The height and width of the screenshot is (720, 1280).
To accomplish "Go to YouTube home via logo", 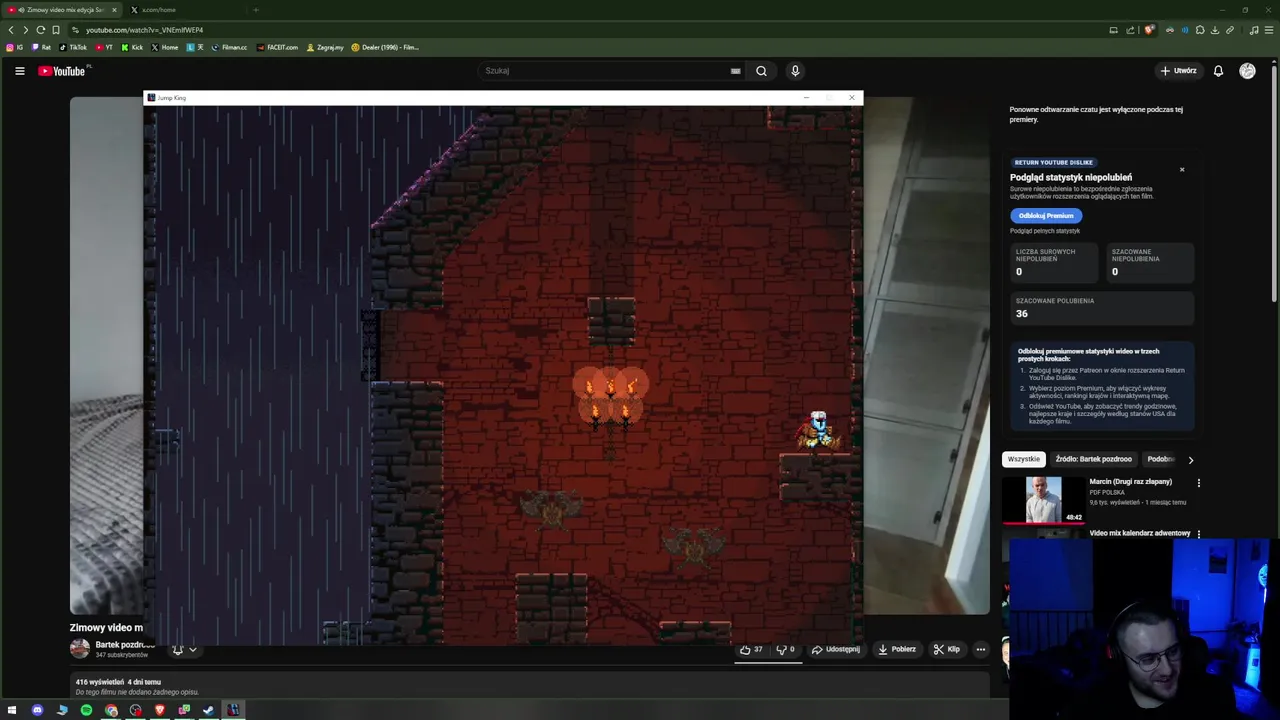I will coord(62,71).
